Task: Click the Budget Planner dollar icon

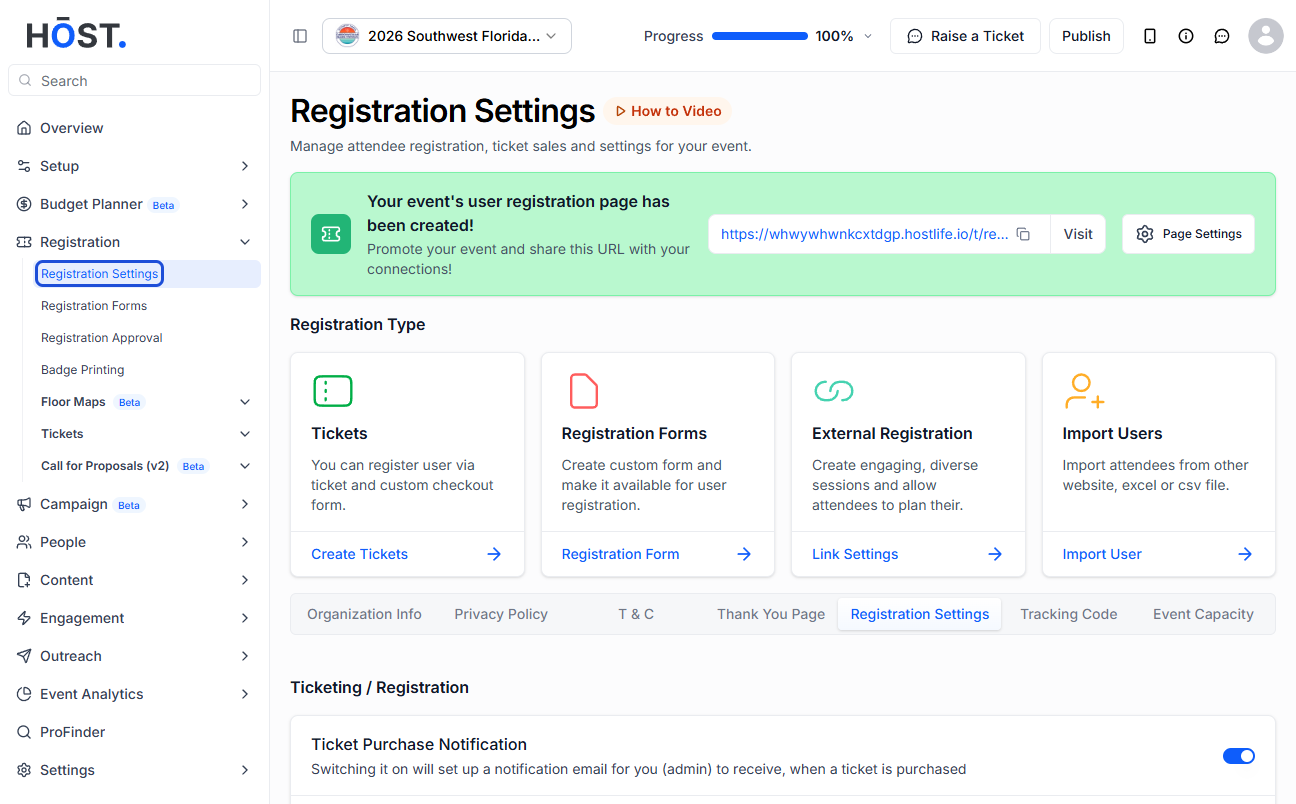Action: click(x=24, y=204)
